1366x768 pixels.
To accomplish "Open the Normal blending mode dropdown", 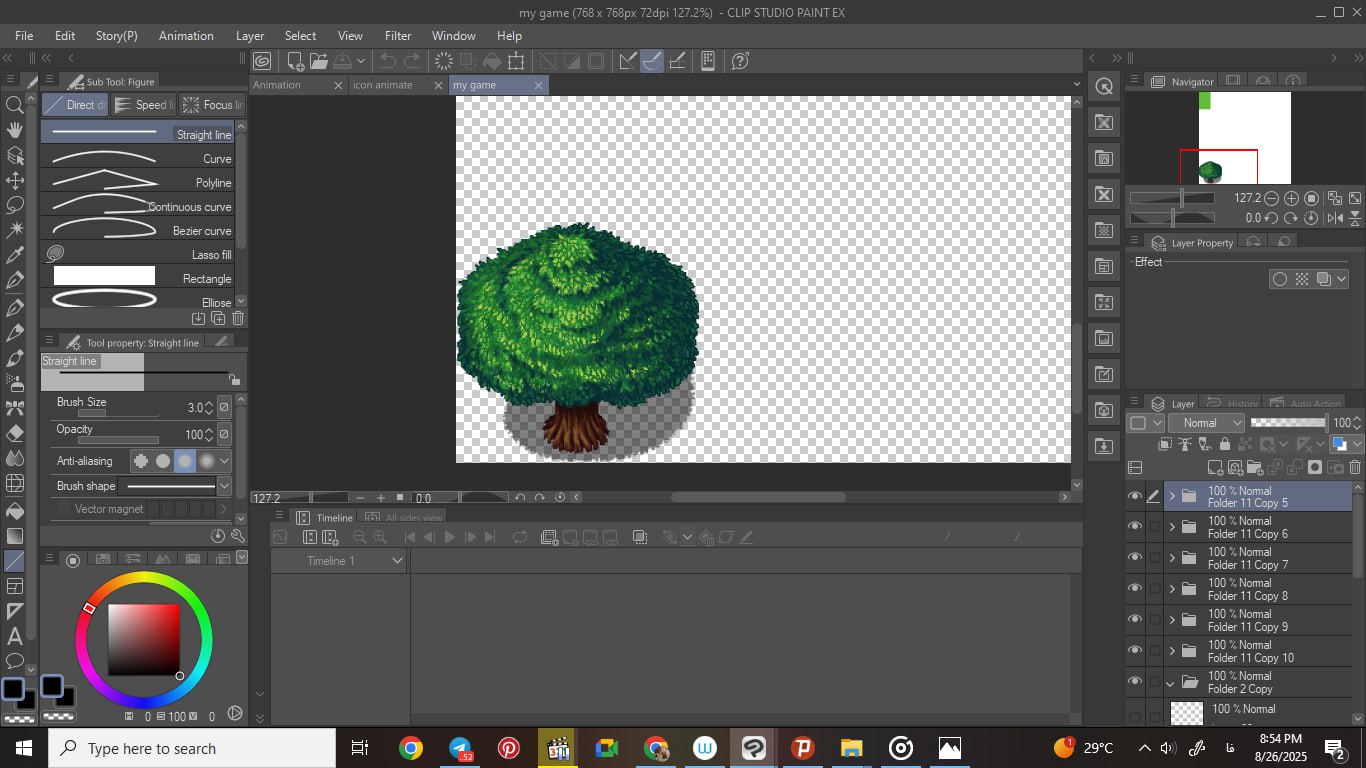I will [x=1206, y=423].
